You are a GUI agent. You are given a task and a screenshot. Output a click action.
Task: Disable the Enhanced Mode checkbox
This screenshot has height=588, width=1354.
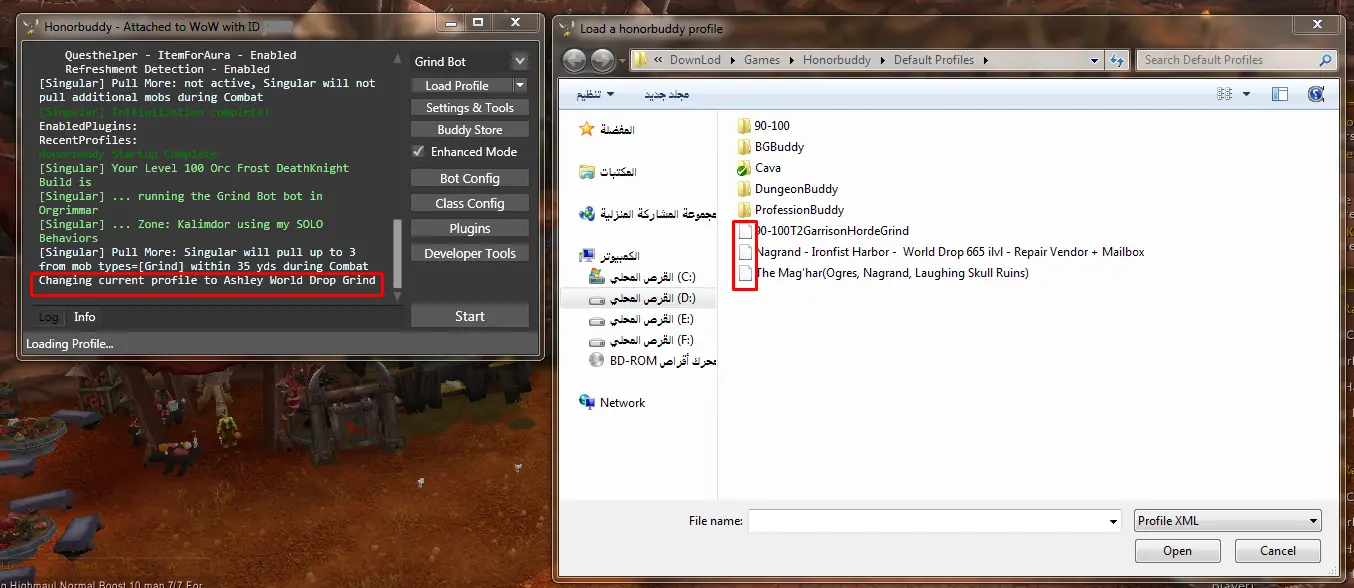[x=419, y=152]
